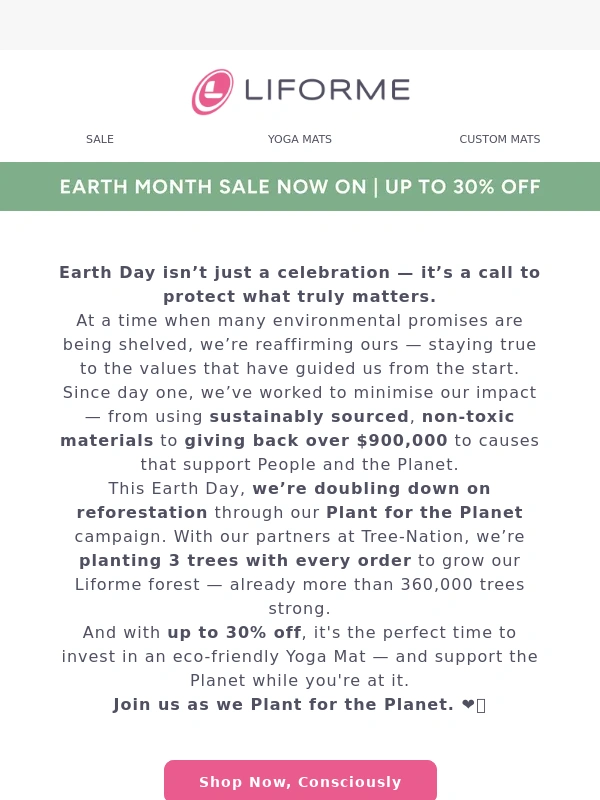This screenshot has width=600, height=800.
Task: Select UP TO 30% OFF in the green banner
Action: point(462,187)
